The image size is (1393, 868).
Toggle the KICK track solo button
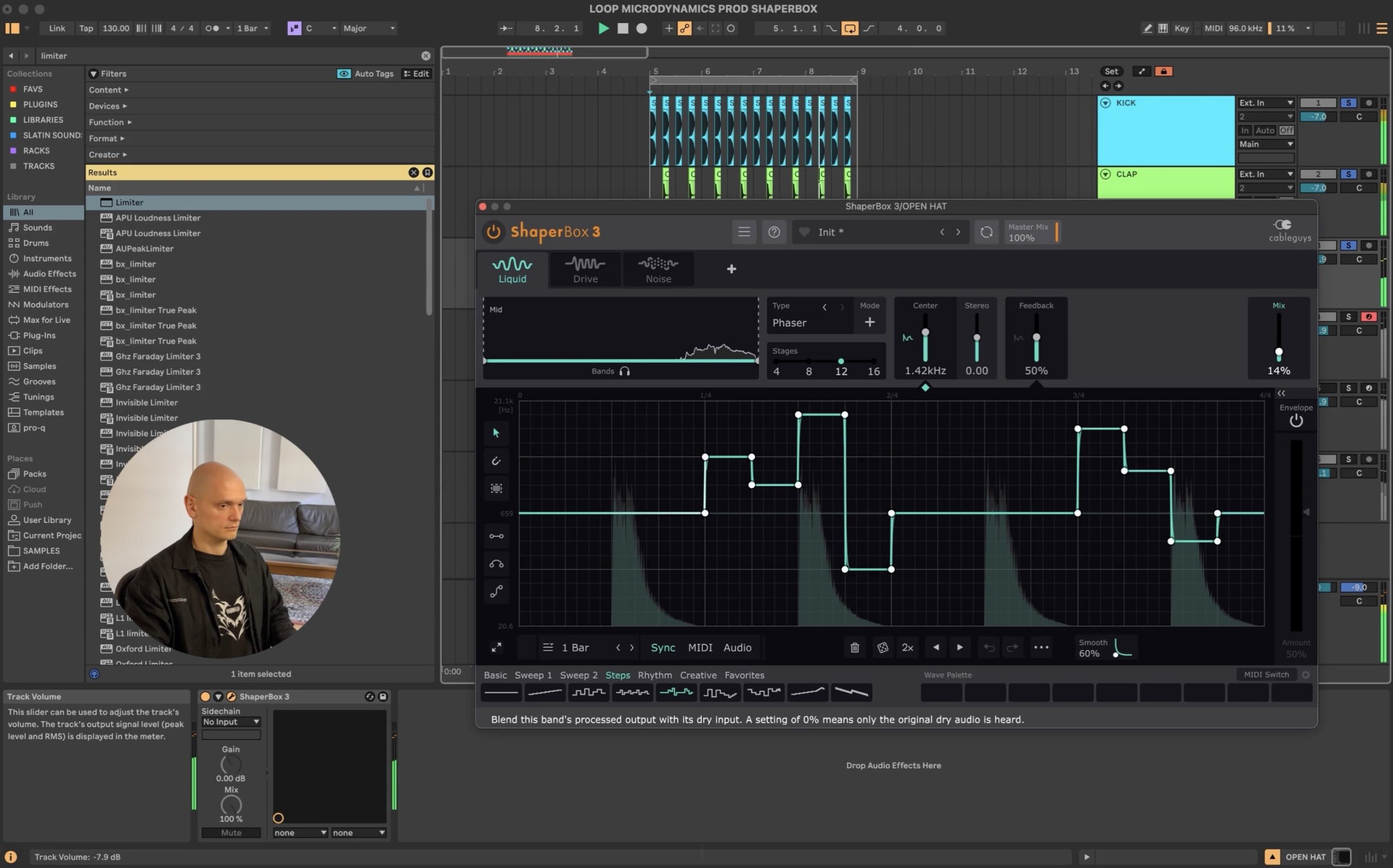[x=1348, y=103]
